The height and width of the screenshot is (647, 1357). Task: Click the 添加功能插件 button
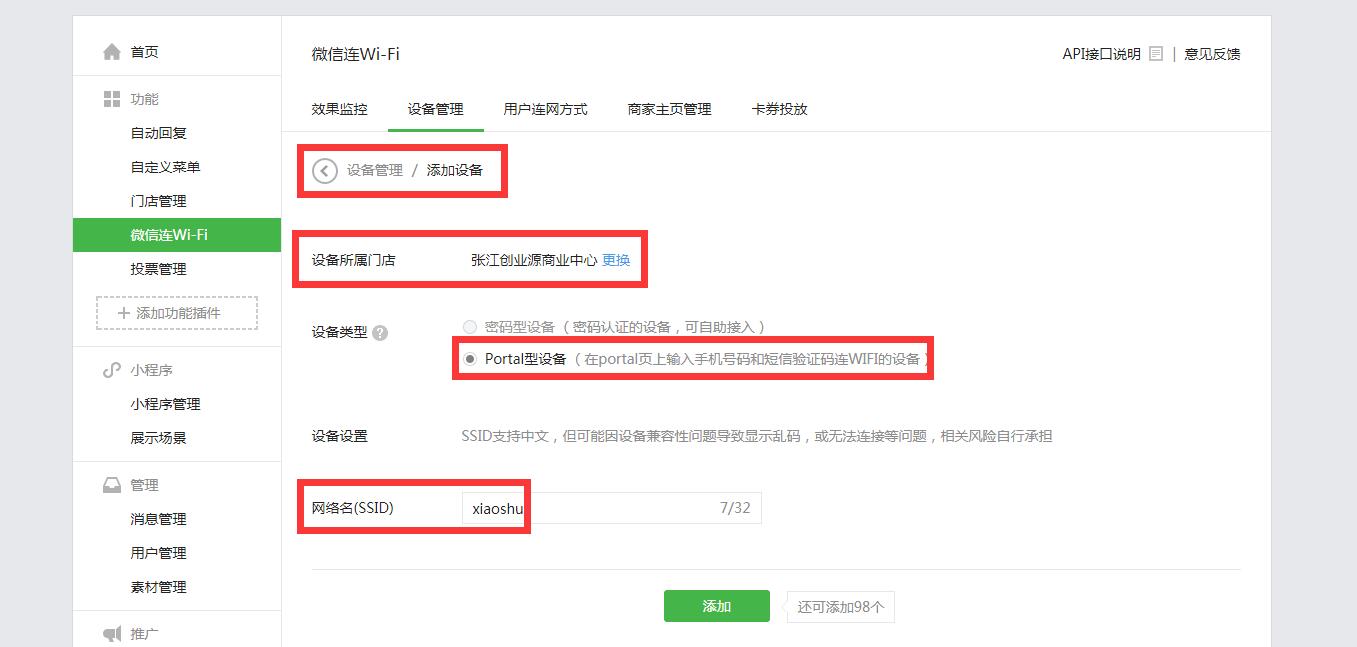click(177, 313)
